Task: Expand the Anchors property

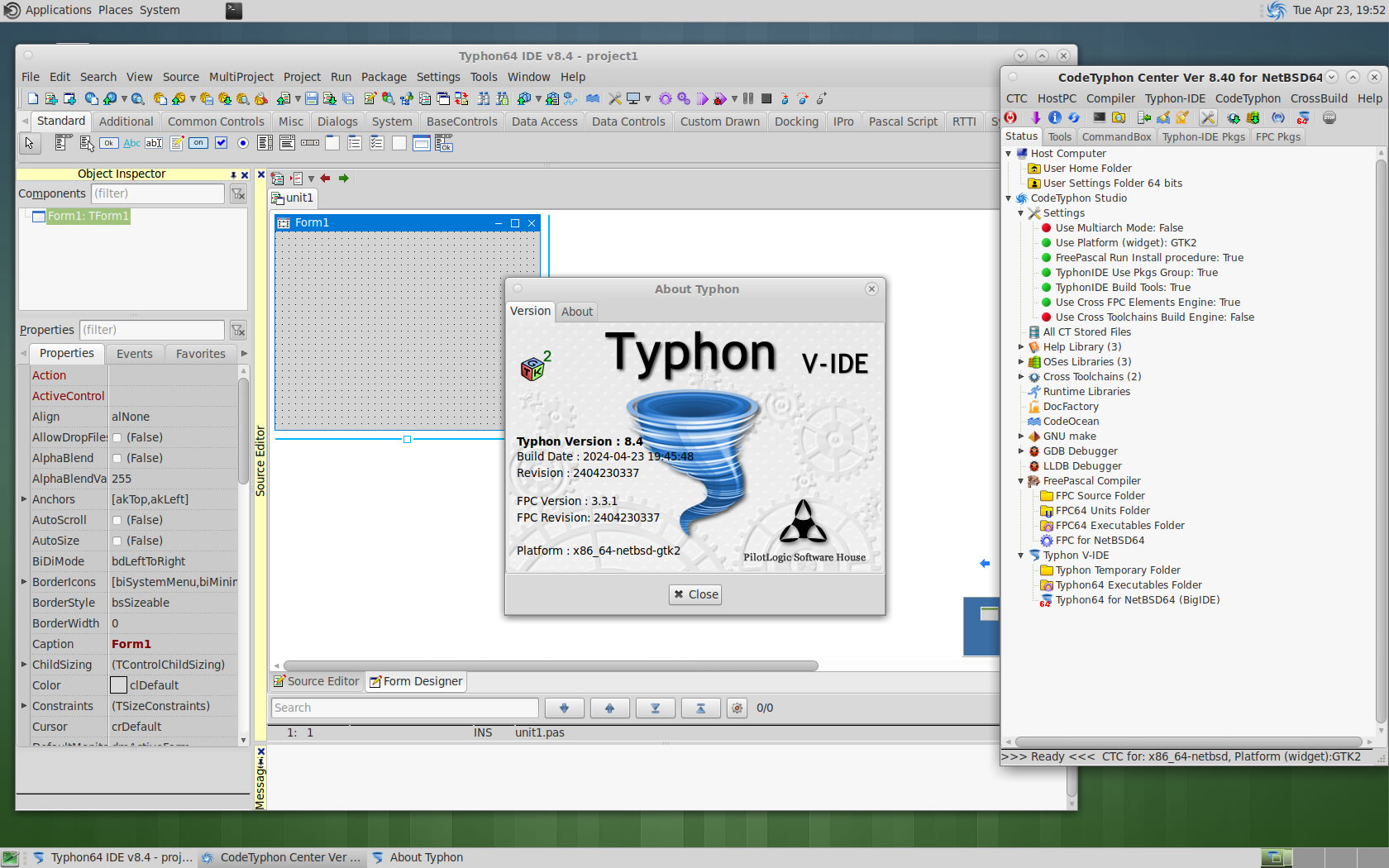Action: (x=24, y=499)
